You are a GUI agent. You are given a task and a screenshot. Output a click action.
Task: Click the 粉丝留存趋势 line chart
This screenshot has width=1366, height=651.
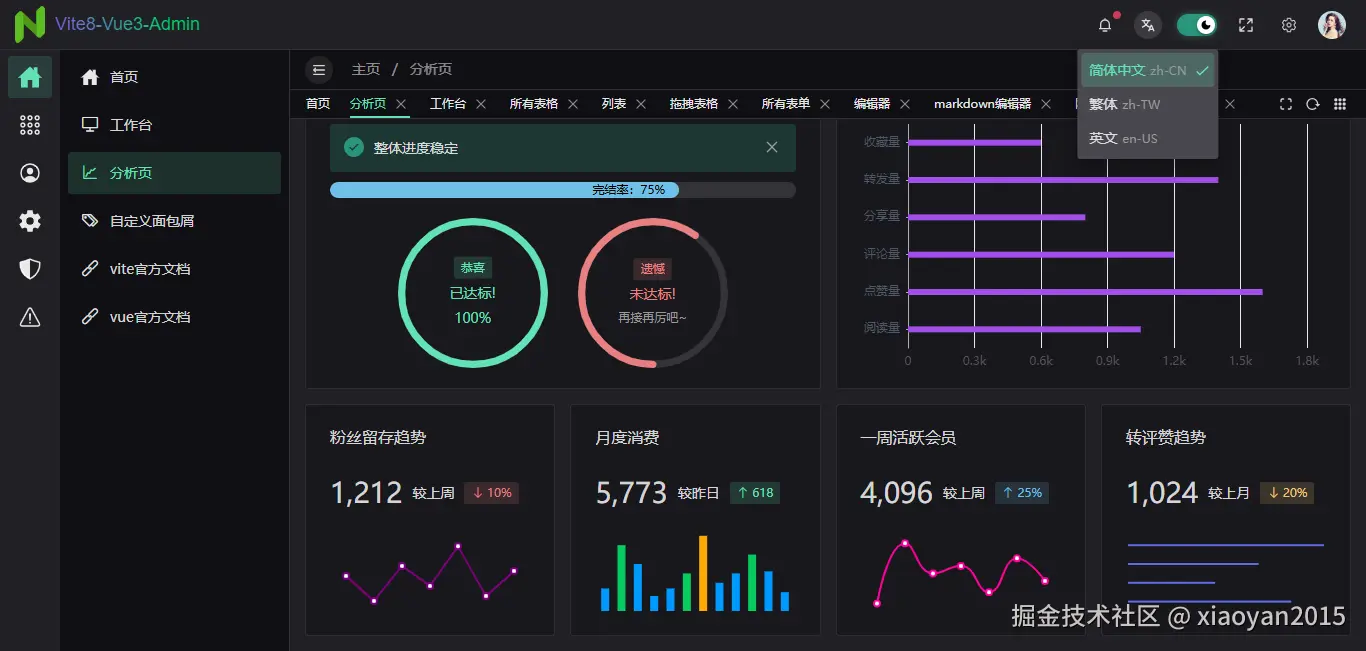(430, 573)
